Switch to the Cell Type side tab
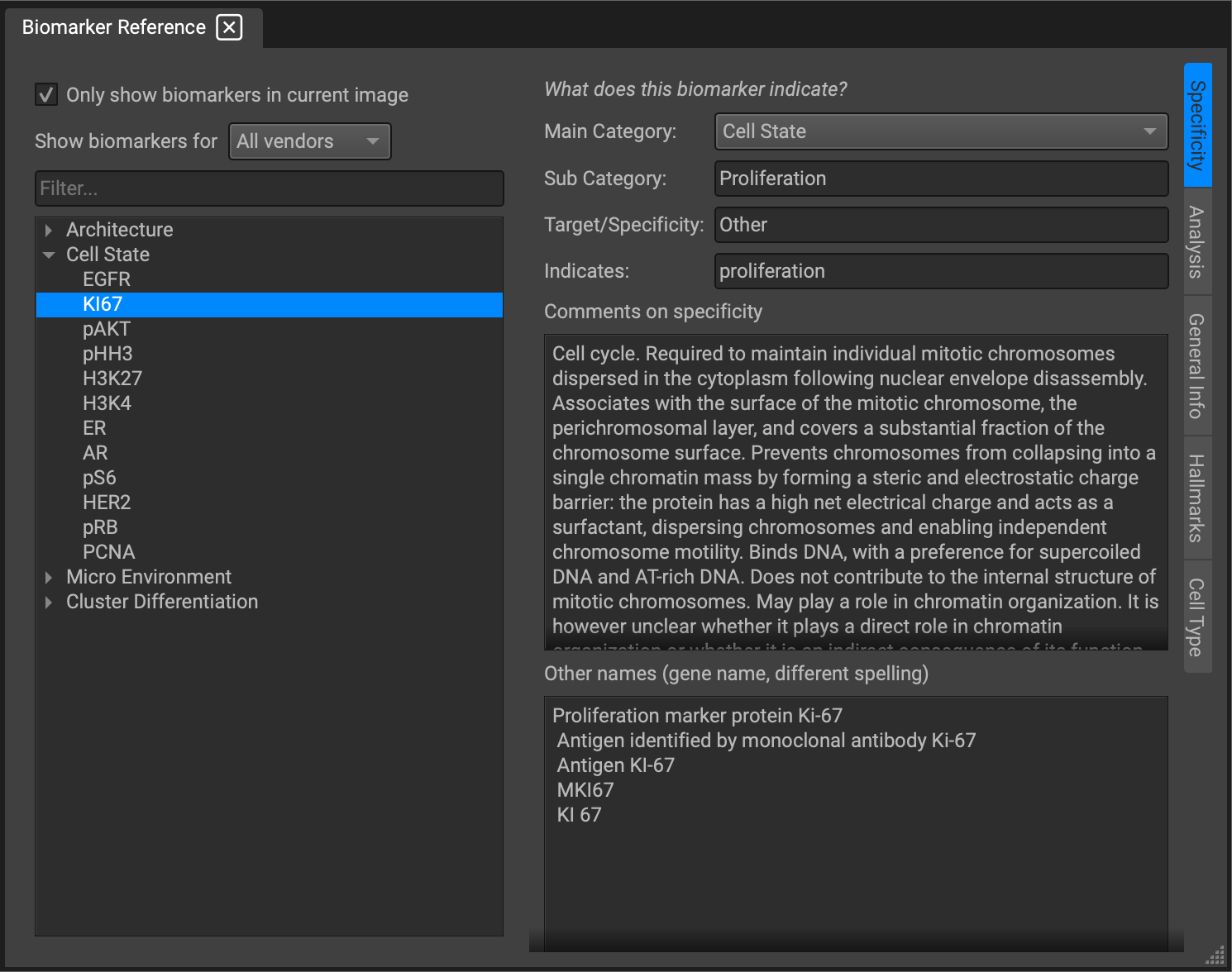 [x=1197, y=617]
